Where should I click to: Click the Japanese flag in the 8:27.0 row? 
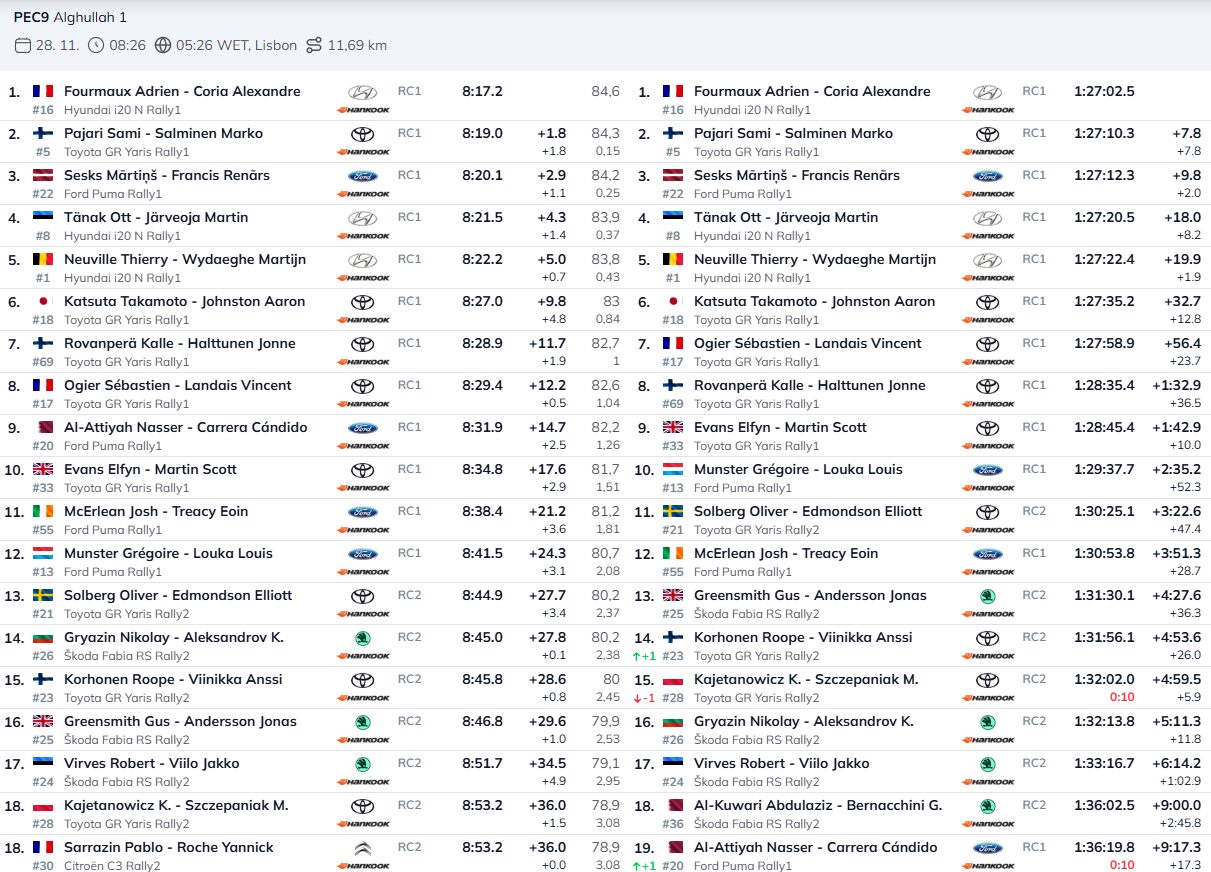(43, 301)
